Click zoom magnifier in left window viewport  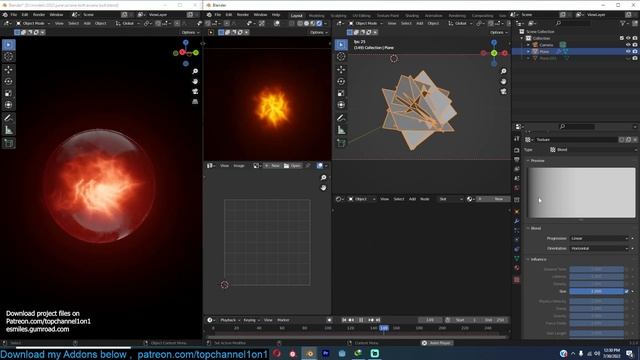[195, 71]
